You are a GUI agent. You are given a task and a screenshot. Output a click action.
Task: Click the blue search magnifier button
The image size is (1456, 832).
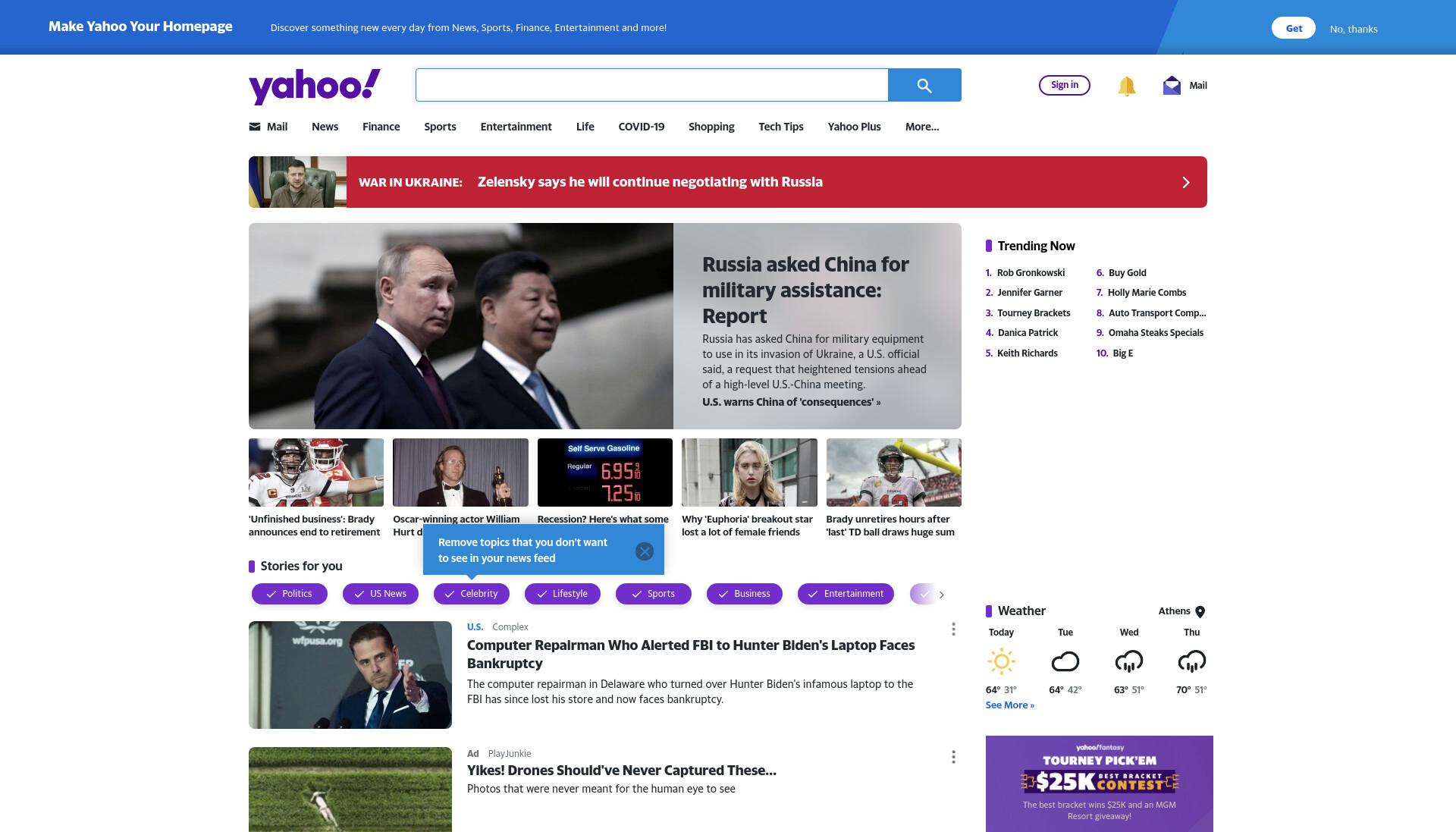(924, 85)
